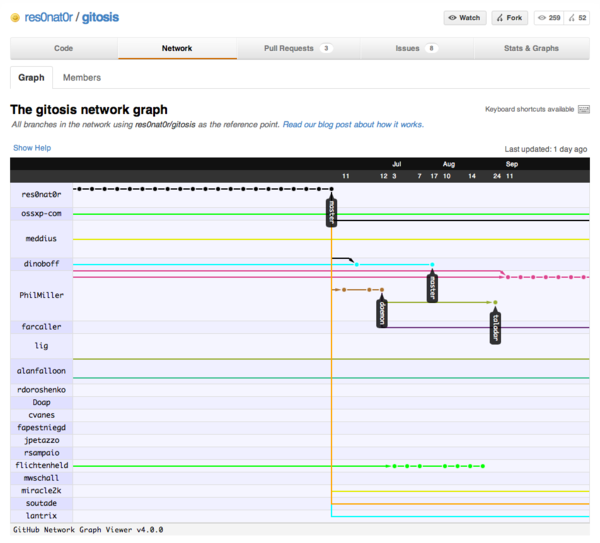View the 52 forks count
Image resolution: width=600 pixels, height=543 pixels.
(577, 18)
